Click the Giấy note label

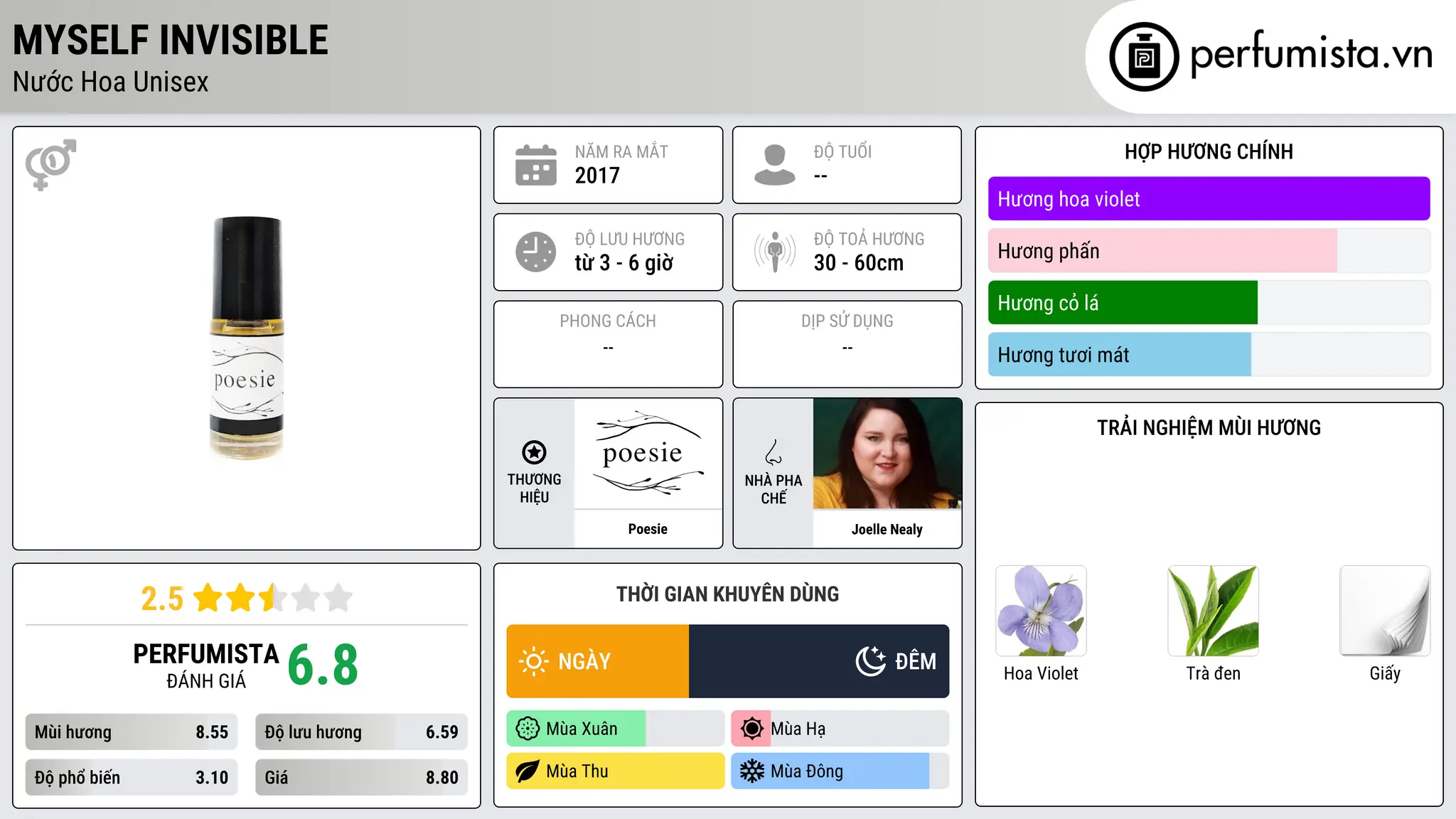1385,674
